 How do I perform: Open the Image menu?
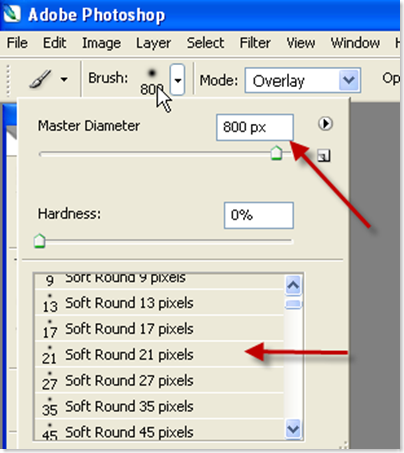(101, 43)
